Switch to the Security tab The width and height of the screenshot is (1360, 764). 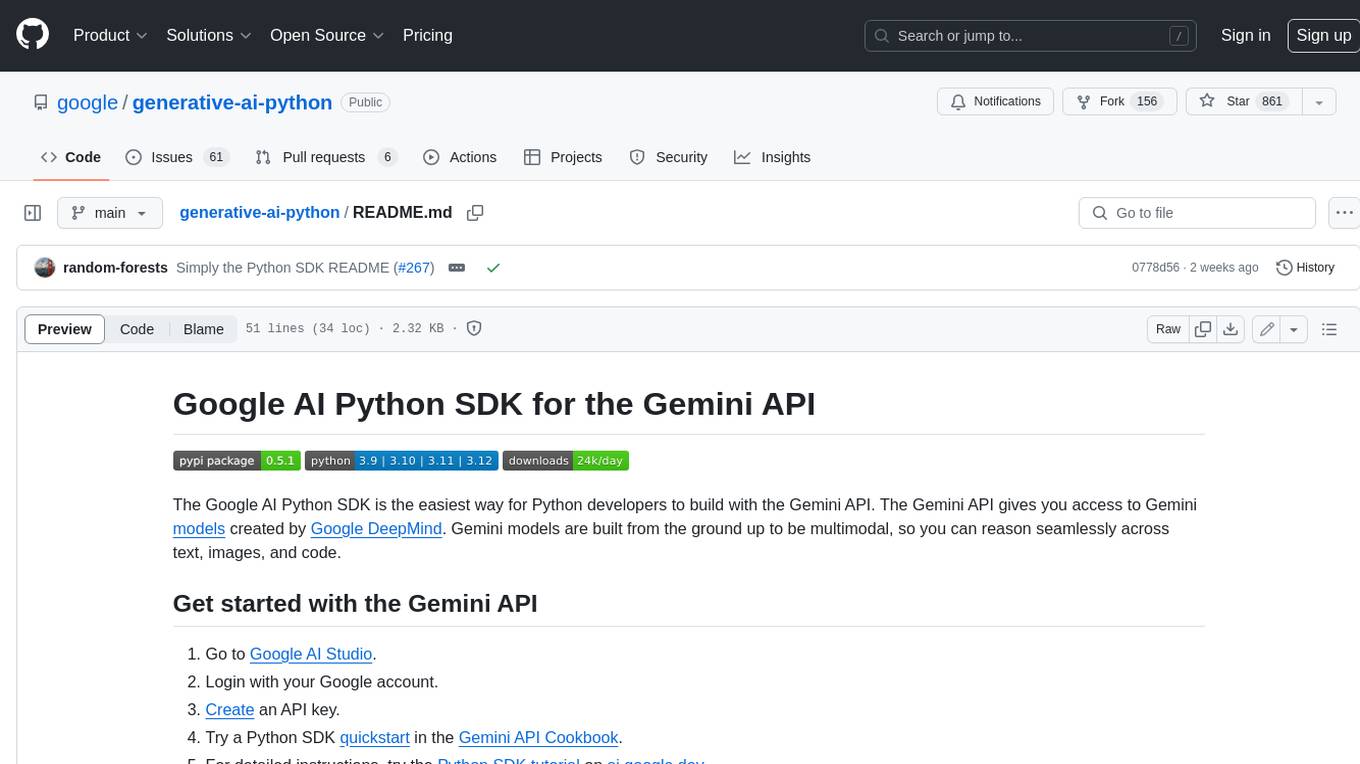[668, 157]
